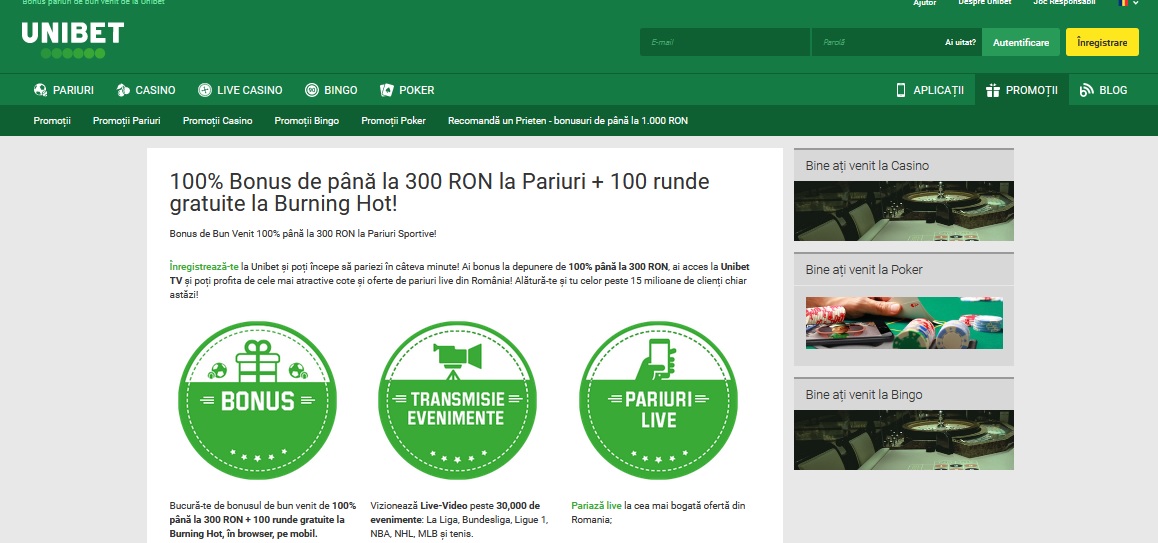Click the Pariază live link
Screen dimensions: 1158x543
596,505
